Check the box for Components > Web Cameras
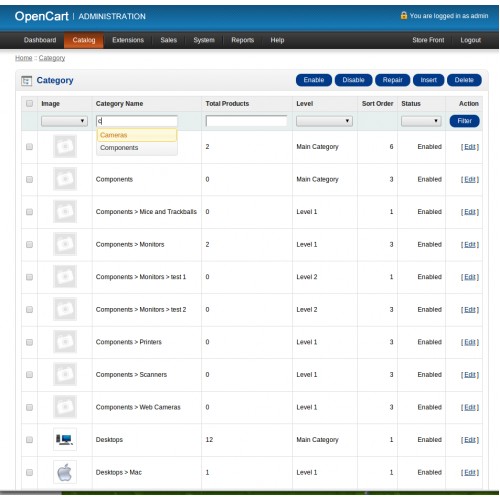Viewport: 500px width, 500px height. 29,407
